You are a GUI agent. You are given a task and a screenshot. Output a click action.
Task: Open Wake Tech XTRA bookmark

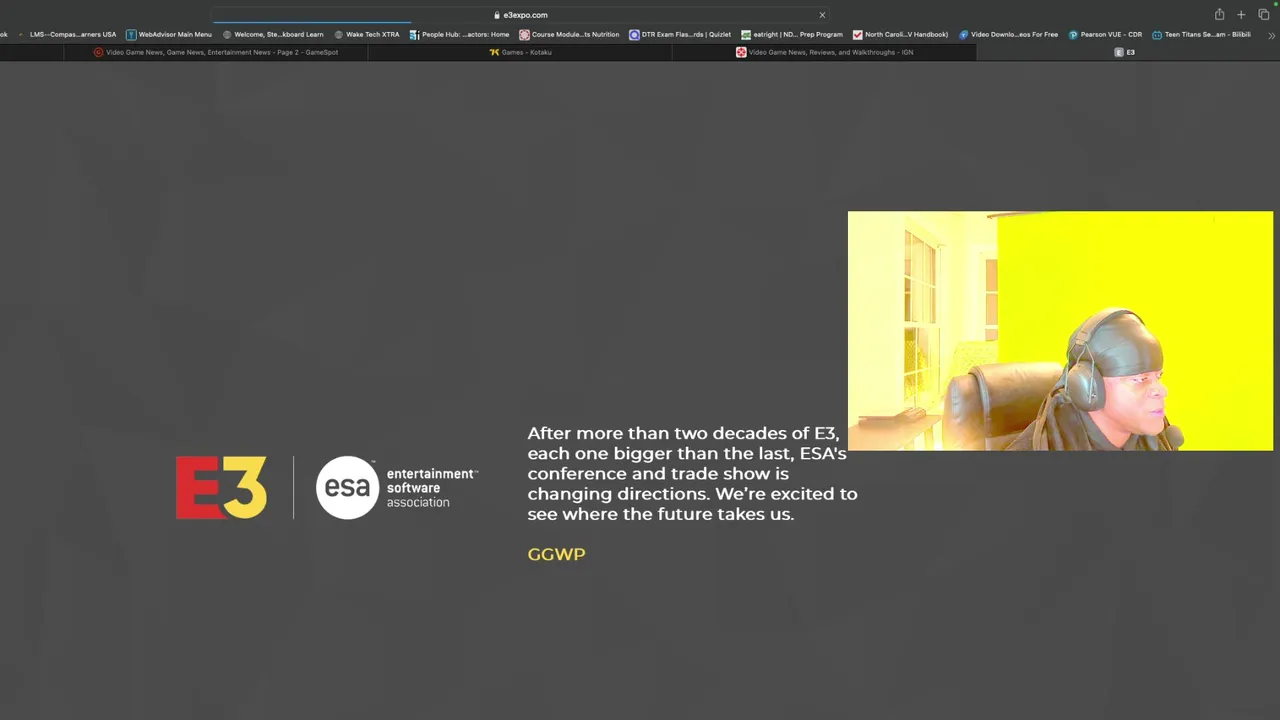coord(366,34)
